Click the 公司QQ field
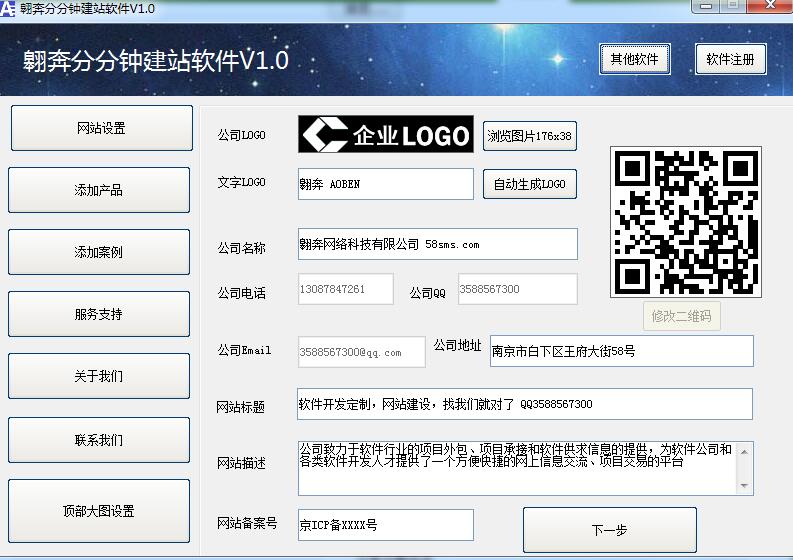This screenshot has height=560, width=793. [x=517, y=289]
